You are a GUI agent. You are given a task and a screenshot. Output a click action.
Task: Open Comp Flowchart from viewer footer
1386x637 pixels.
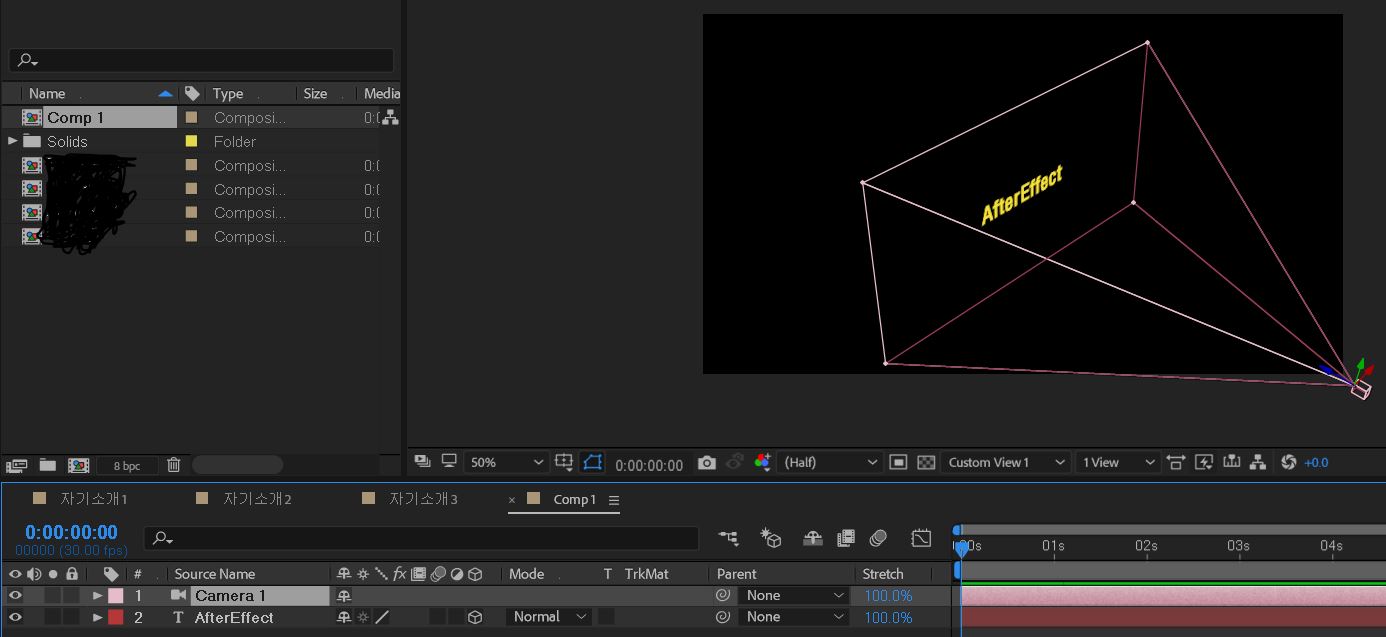1258,462
